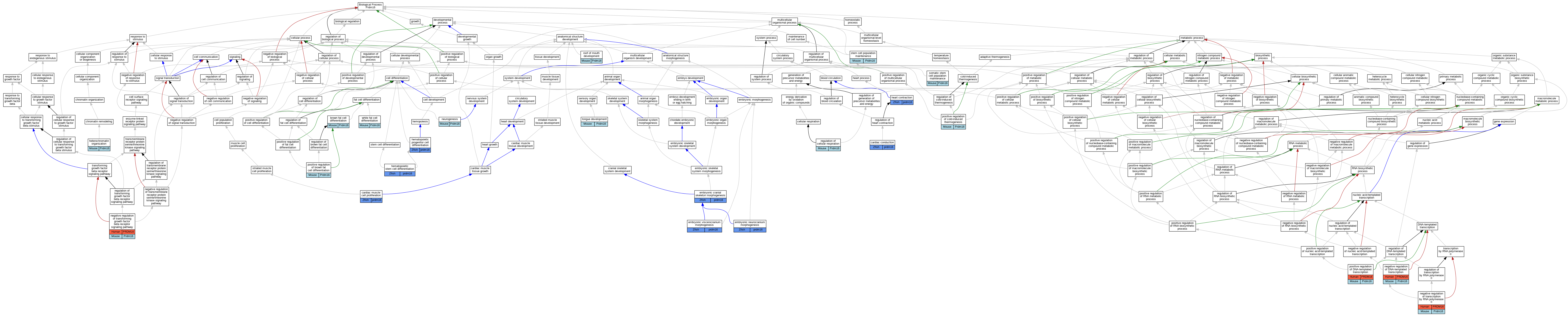Viewport: 1568px width, 316px height.
Task: Click the 'homeostatic process' node
Action: pos(853,21)
